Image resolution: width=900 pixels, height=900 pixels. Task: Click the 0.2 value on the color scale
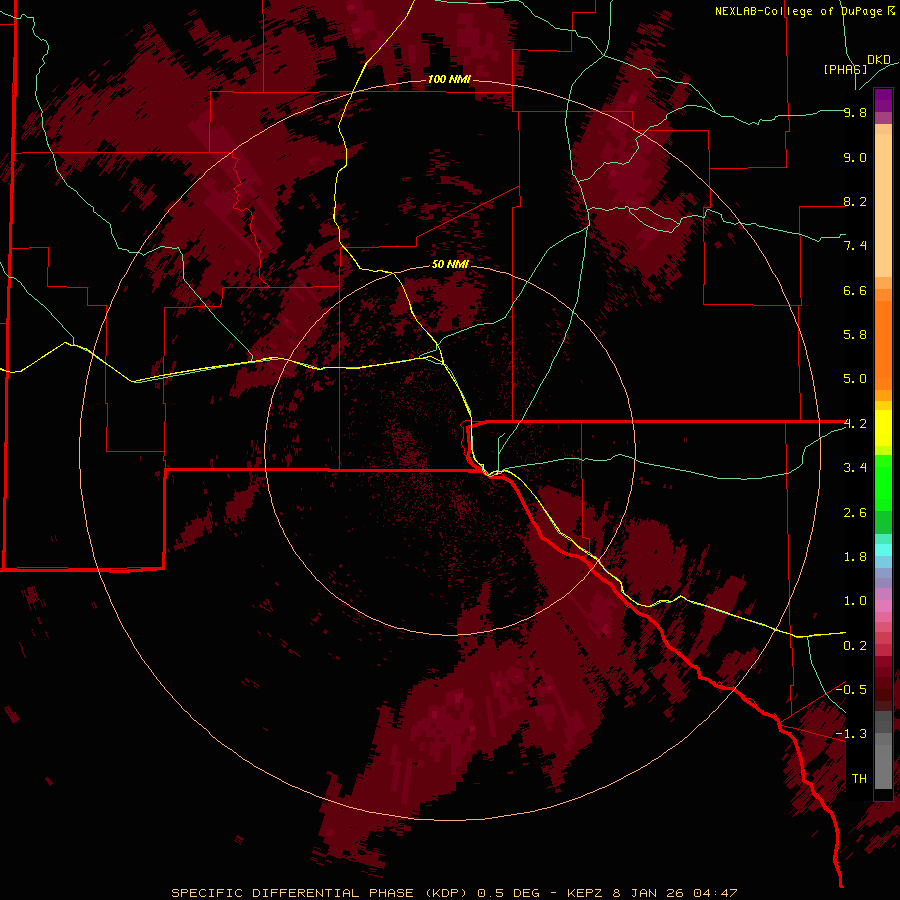coord(855,646)
